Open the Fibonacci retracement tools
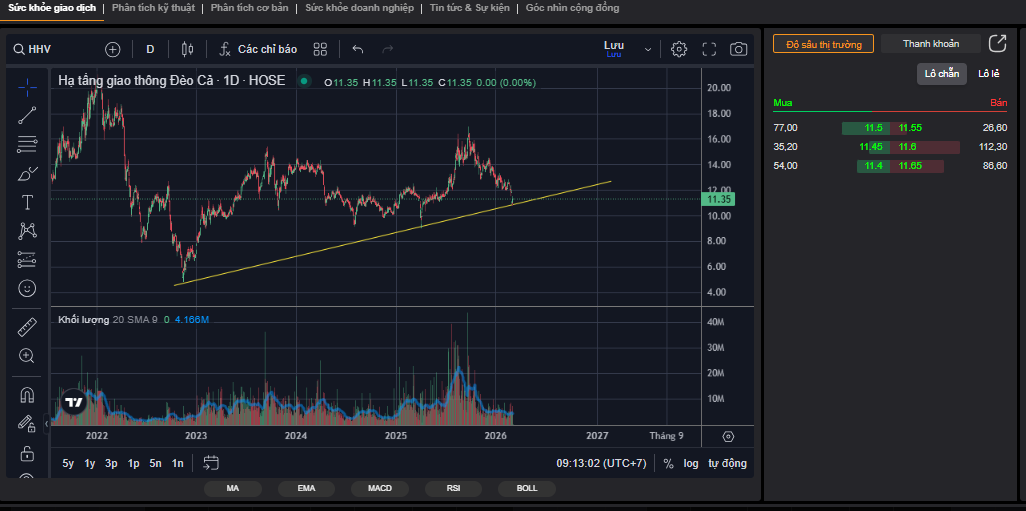Viewport: 1026px width, 511px height. click(27, 144)
